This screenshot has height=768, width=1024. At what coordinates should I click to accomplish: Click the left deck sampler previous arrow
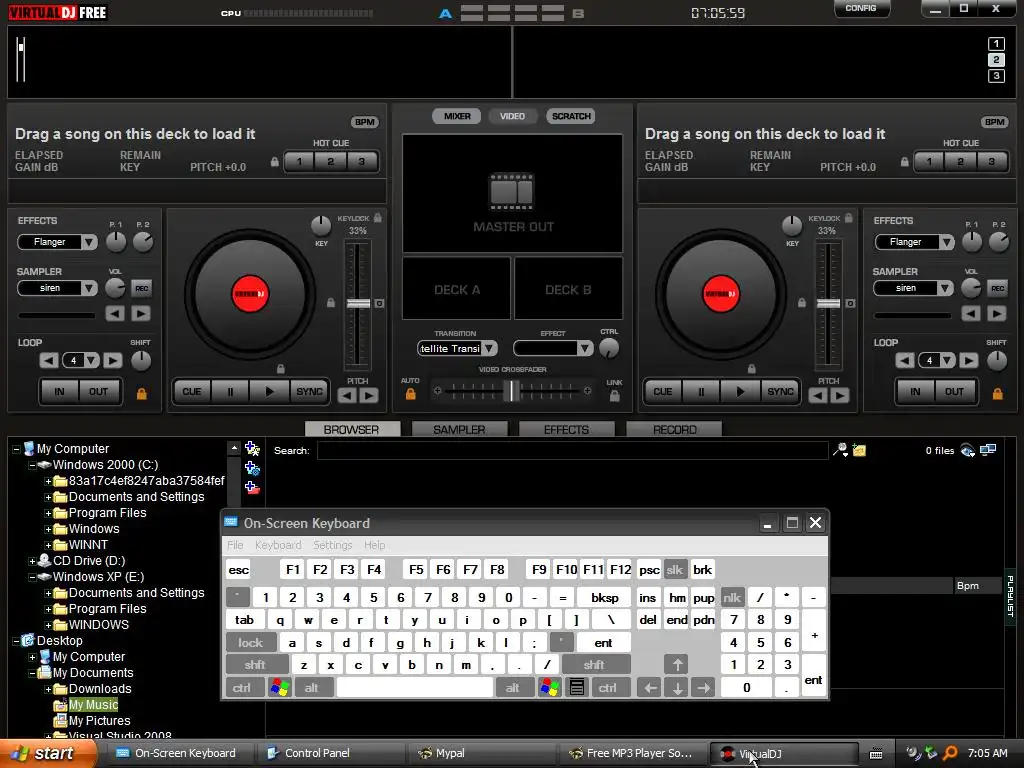(115, 313)
